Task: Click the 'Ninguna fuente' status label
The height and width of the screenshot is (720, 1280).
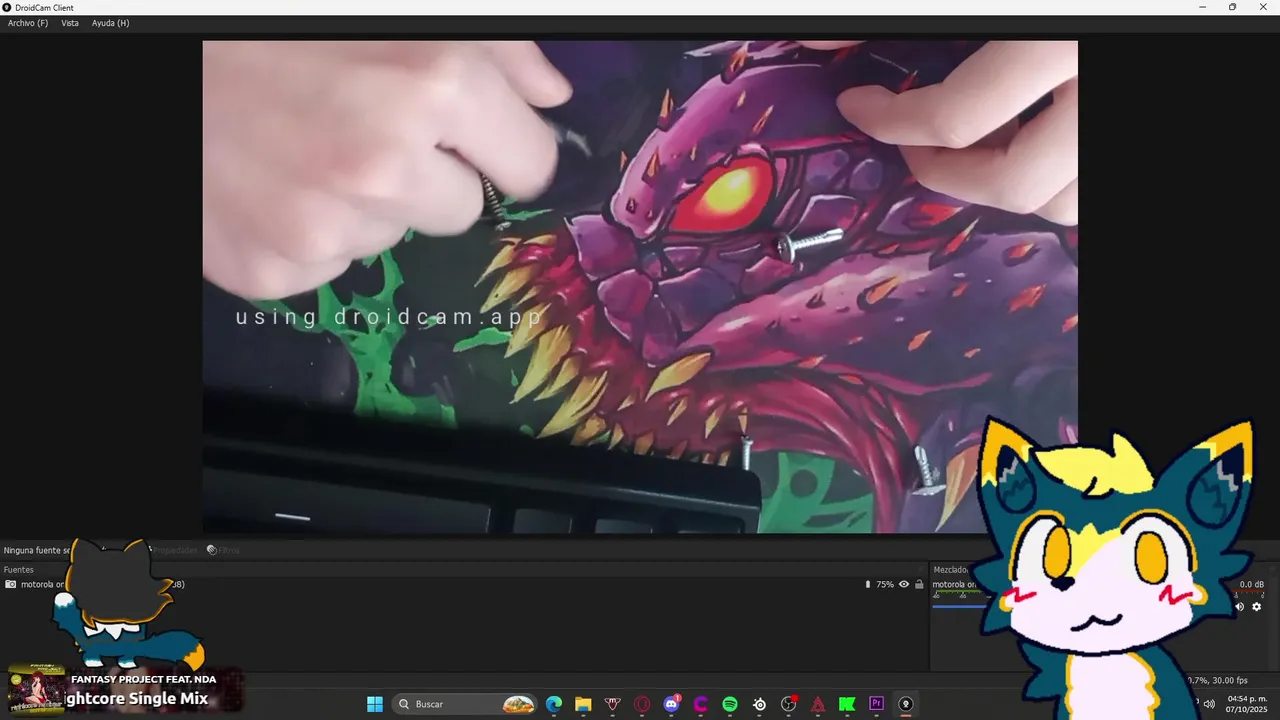Action: coord(38,550)
